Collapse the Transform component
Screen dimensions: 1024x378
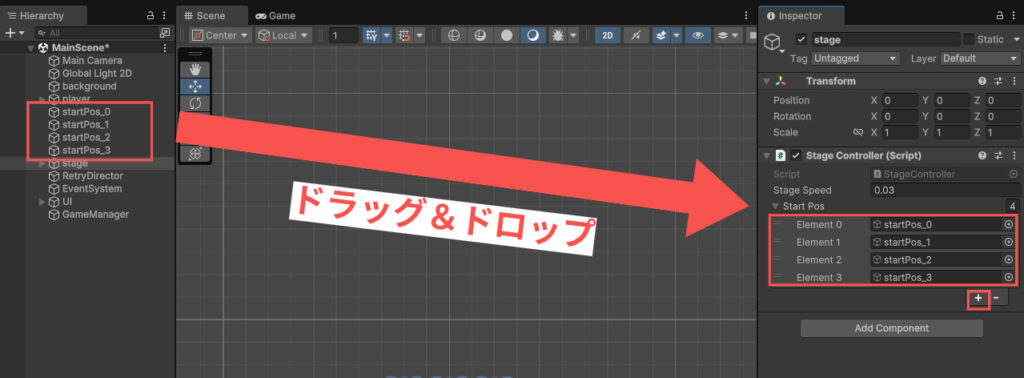[767, 82]
